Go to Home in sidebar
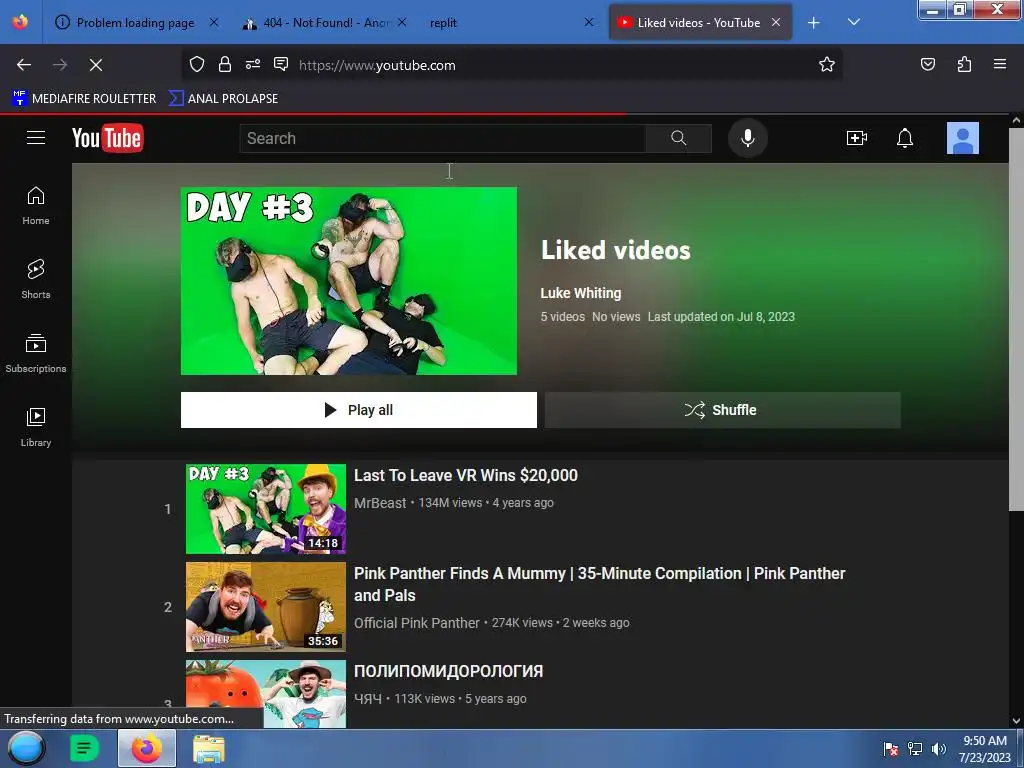The height and width of the screenshot is (768, 1024). click(x=36, y=206)
